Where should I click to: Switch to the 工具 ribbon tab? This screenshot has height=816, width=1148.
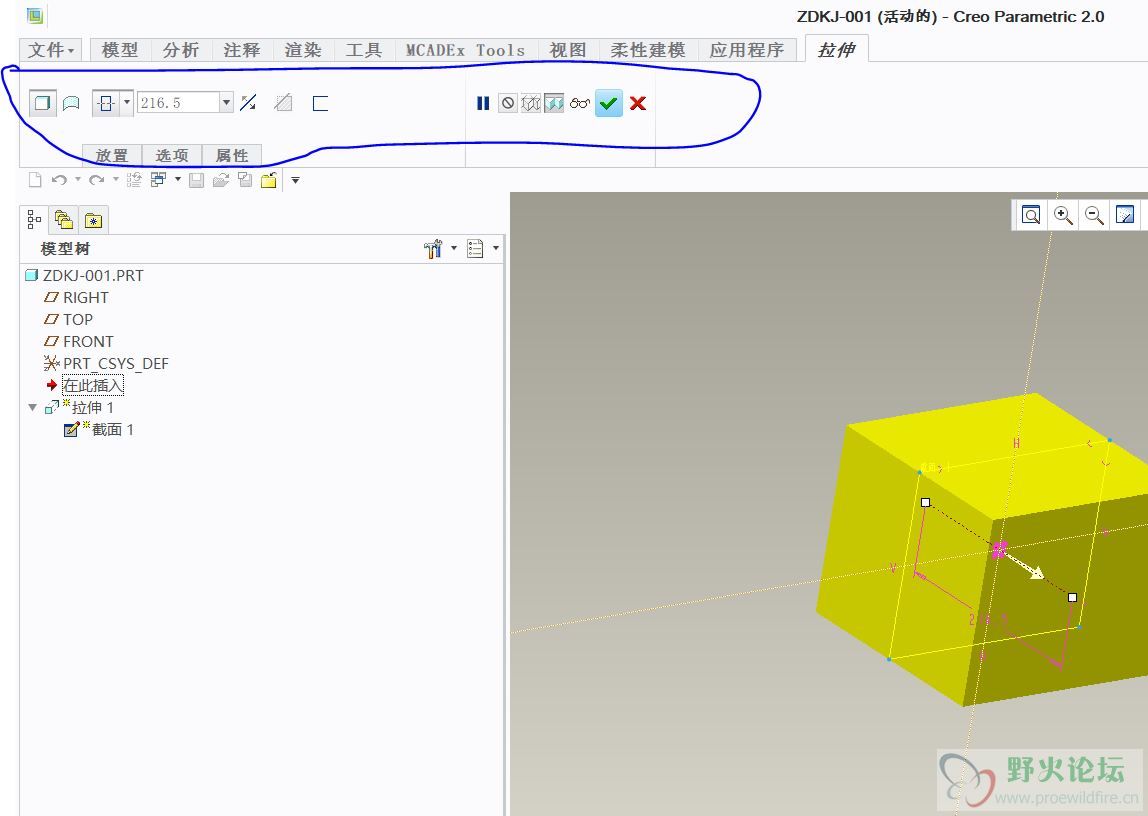pos(364,50)
